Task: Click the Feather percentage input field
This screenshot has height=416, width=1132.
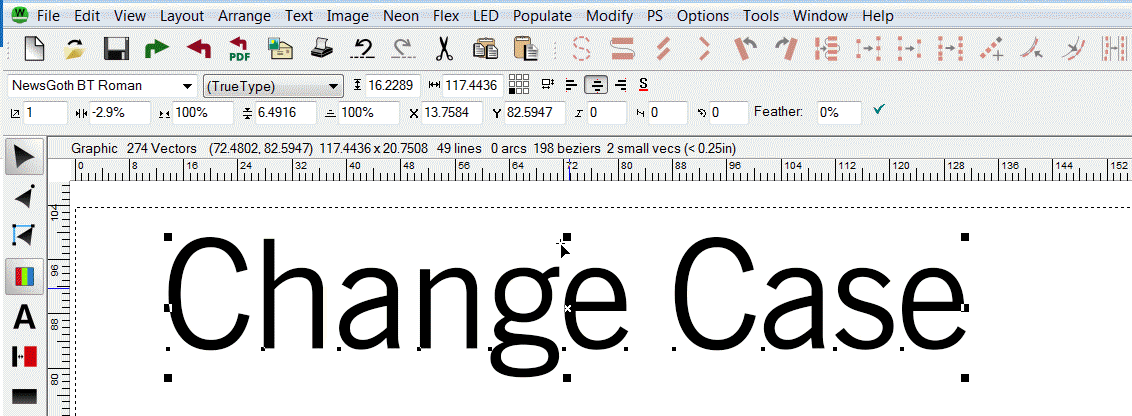Action: click(838, 113)
